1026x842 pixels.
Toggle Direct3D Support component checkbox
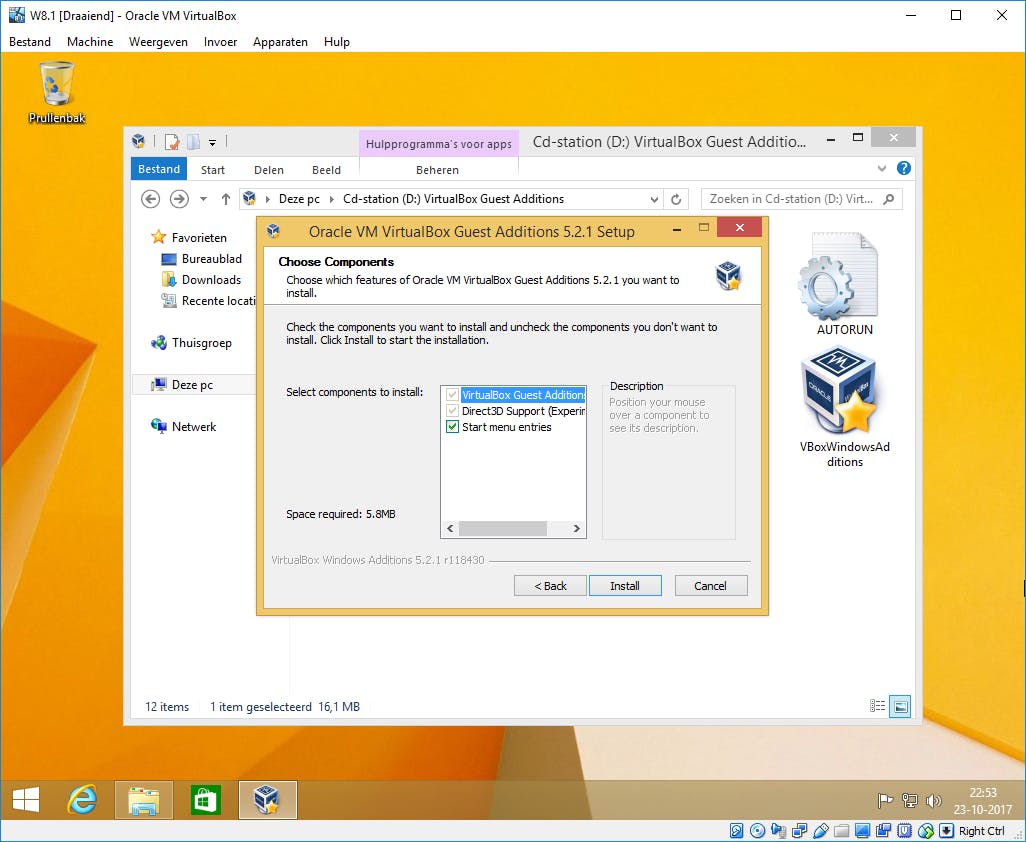tap(452, 411)
